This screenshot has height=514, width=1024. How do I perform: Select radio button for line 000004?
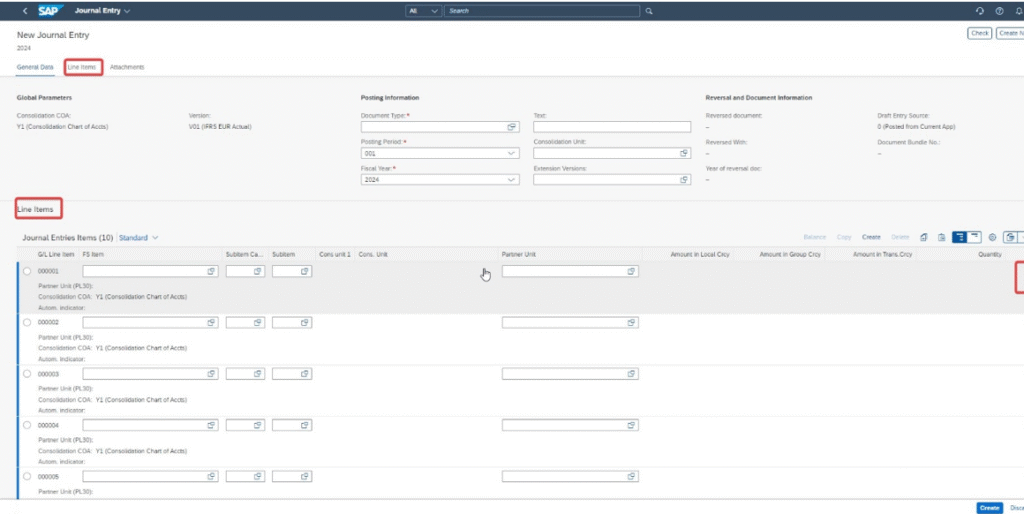pos(27,425)
